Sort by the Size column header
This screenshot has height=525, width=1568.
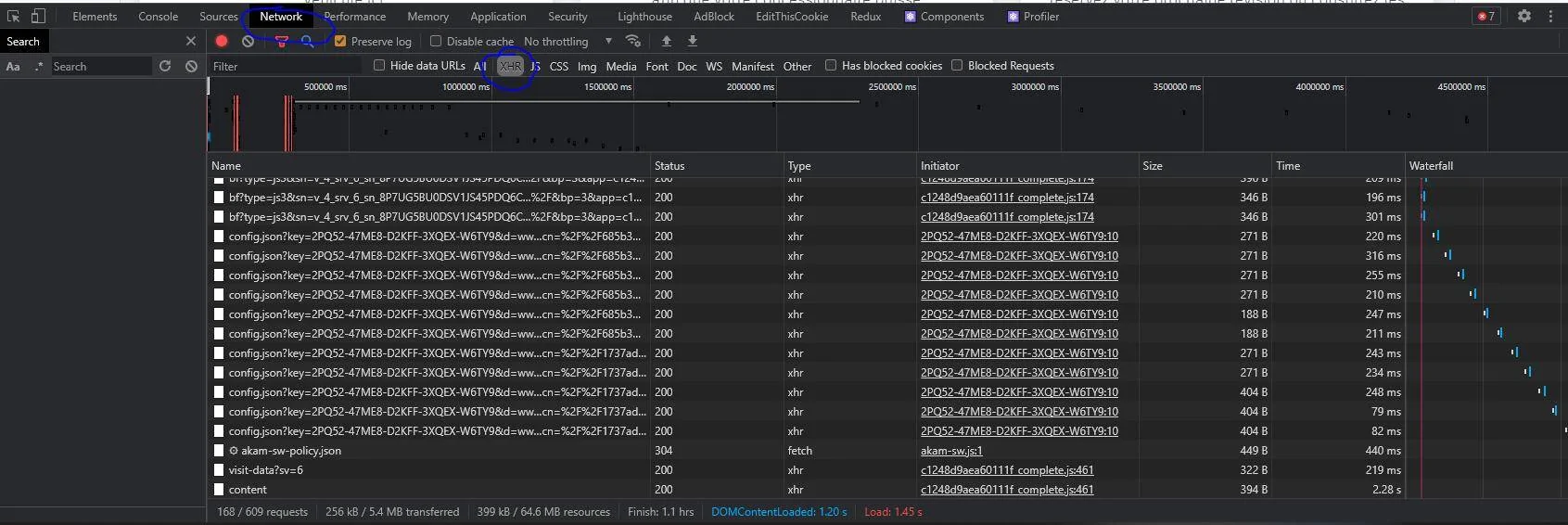click(1204, 165)
